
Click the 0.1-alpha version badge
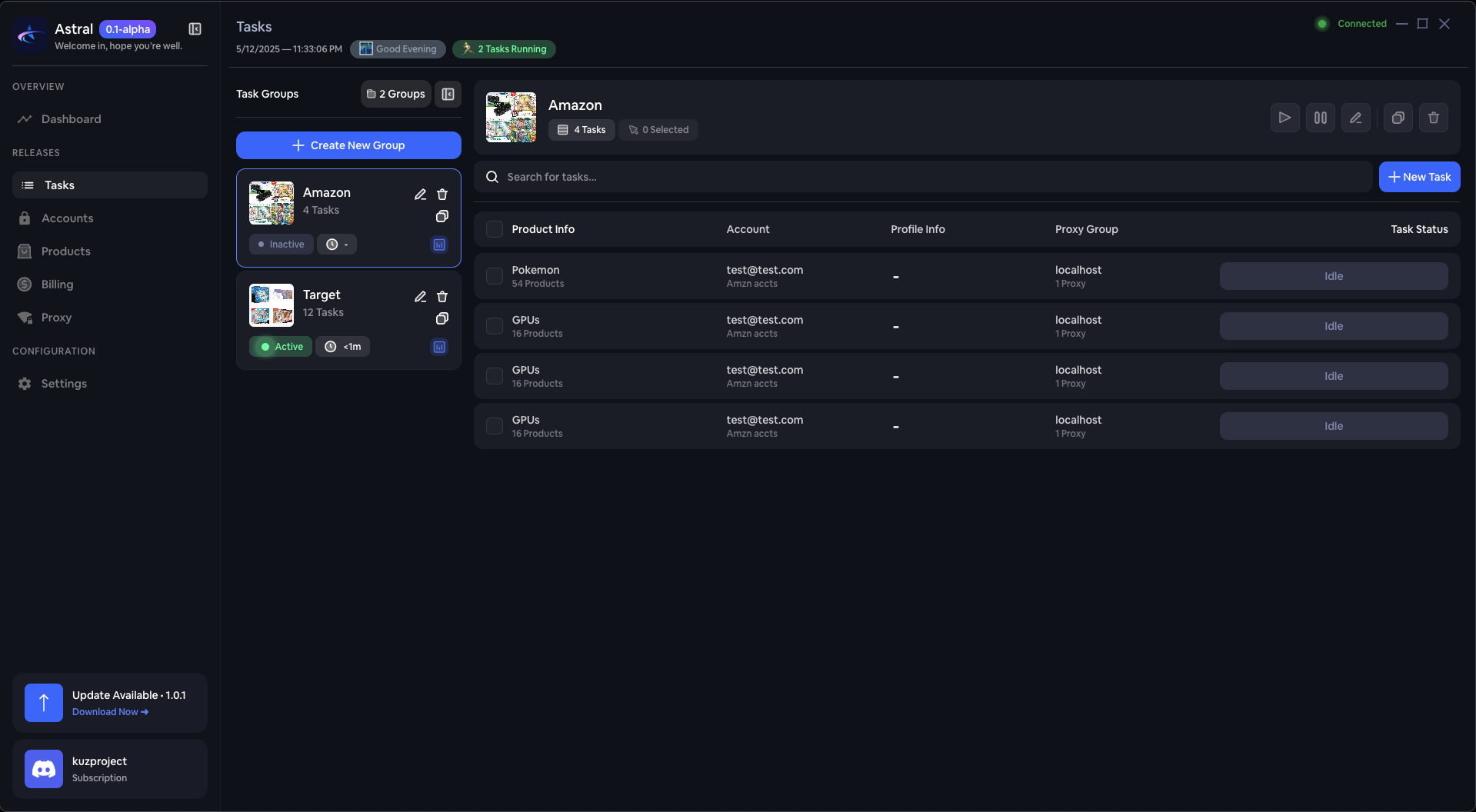(128, 29)
